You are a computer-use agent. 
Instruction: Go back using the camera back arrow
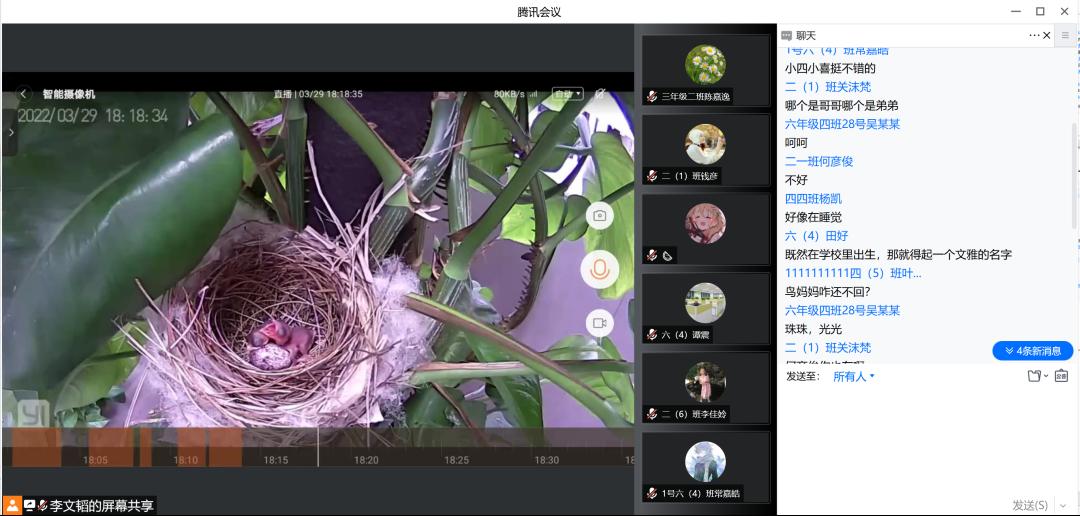[24, 94]
